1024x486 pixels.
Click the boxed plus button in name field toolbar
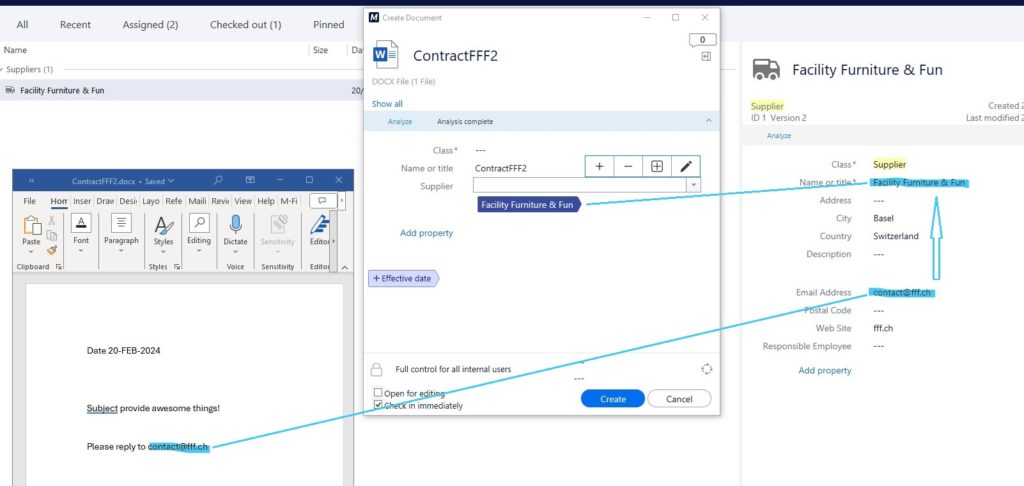pos(657,167)
